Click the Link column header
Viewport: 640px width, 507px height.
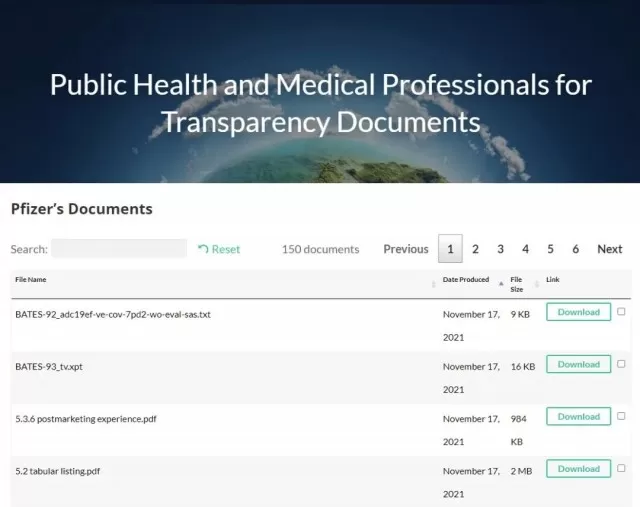click(x=553, y=280)
